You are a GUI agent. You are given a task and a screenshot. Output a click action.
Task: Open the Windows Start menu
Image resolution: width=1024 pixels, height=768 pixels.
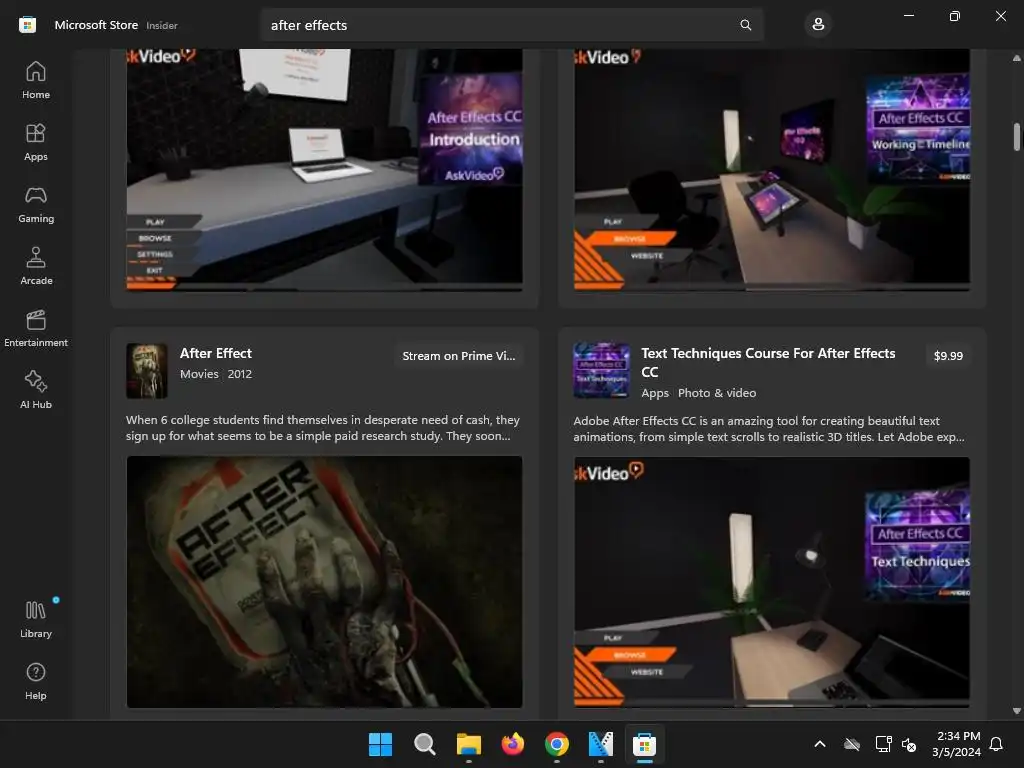[380, 744]
